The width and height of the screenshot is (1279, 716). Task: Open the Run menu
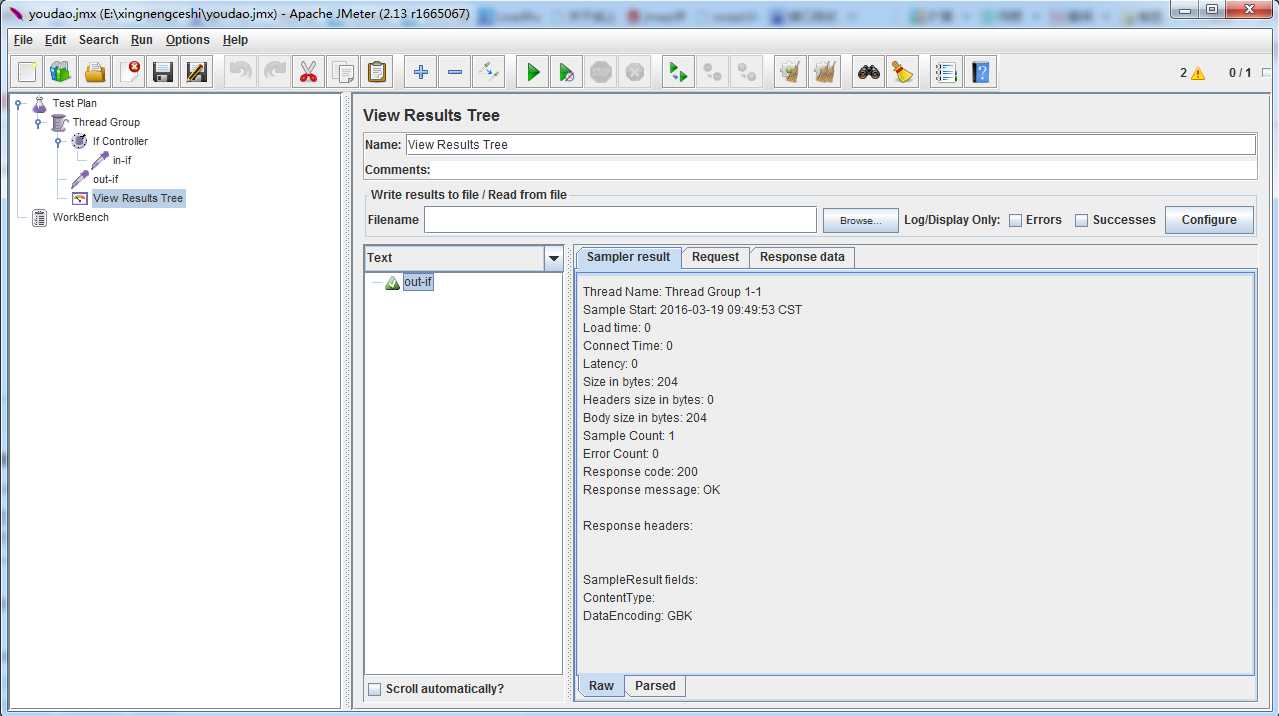coord(142,40)
